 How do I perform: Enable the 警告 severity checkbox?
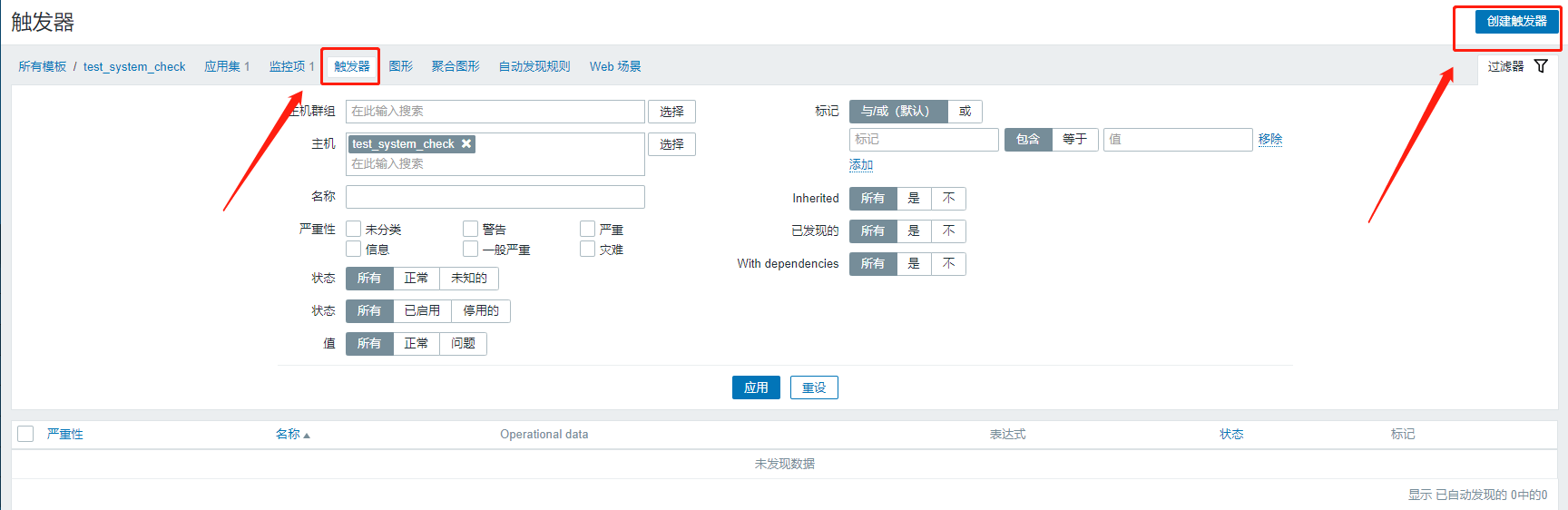(470, 229)
